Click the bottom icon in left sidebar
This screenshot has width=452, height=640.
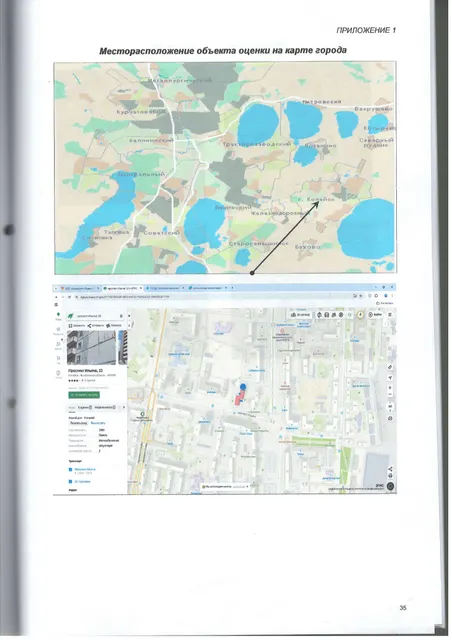58,374
